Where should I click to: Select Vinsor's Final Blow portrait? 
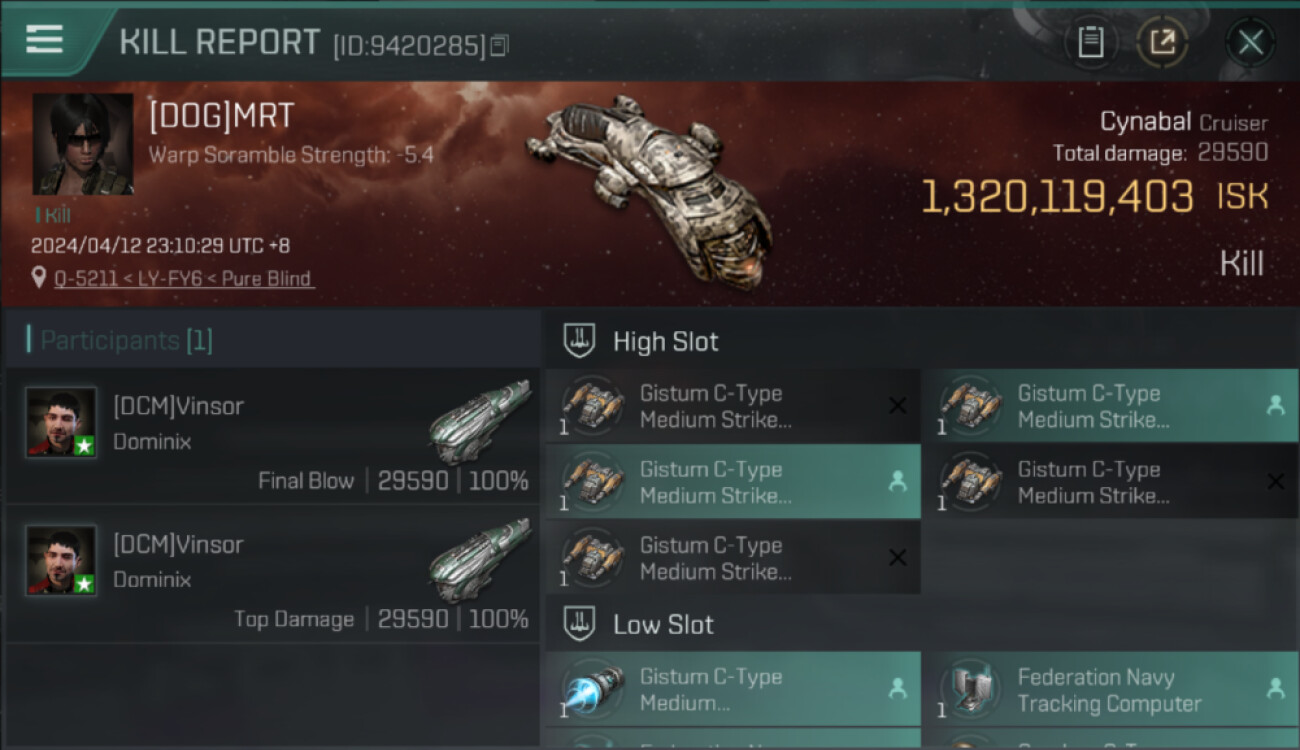(x=62, y=423)
